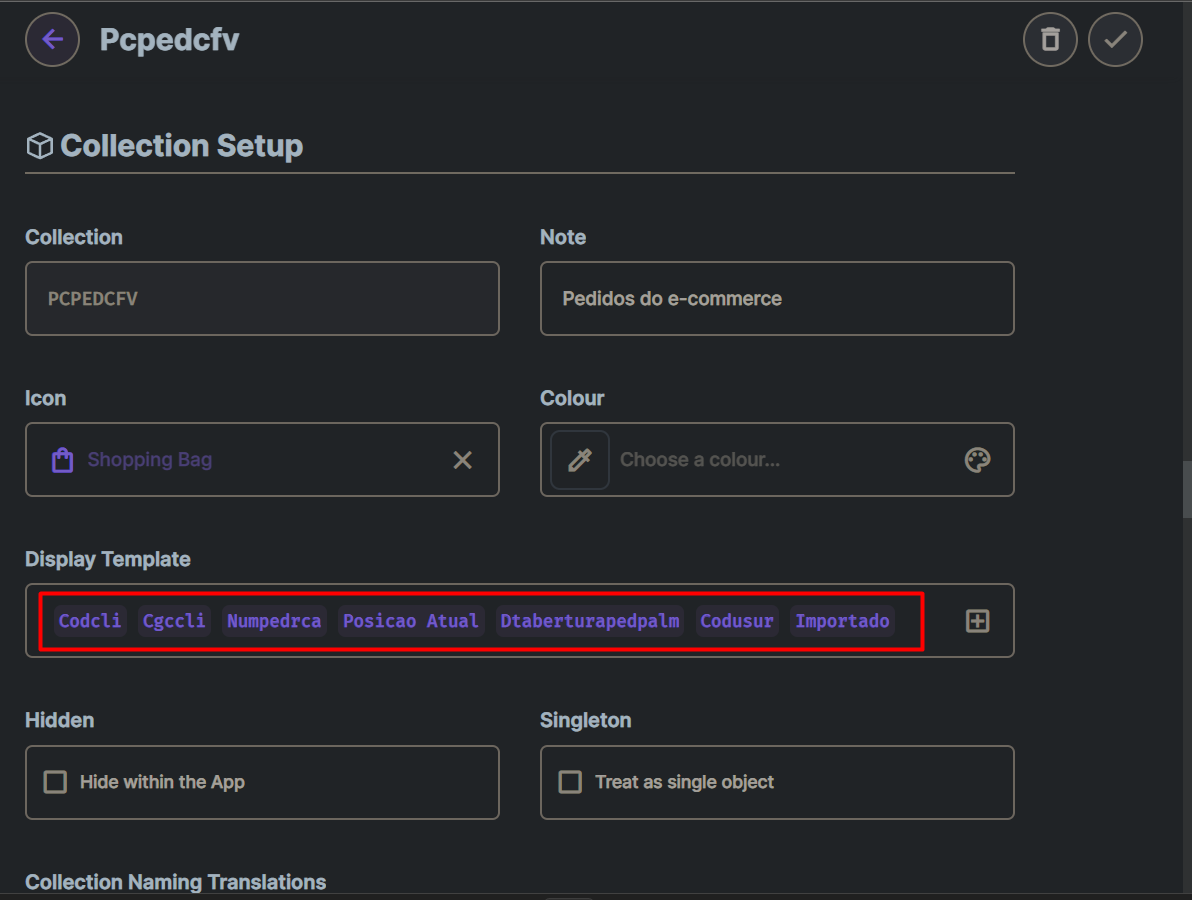This screenshot has width=1192, height=900.
Task: Clear the selected icon with the X
Action: 462,460
